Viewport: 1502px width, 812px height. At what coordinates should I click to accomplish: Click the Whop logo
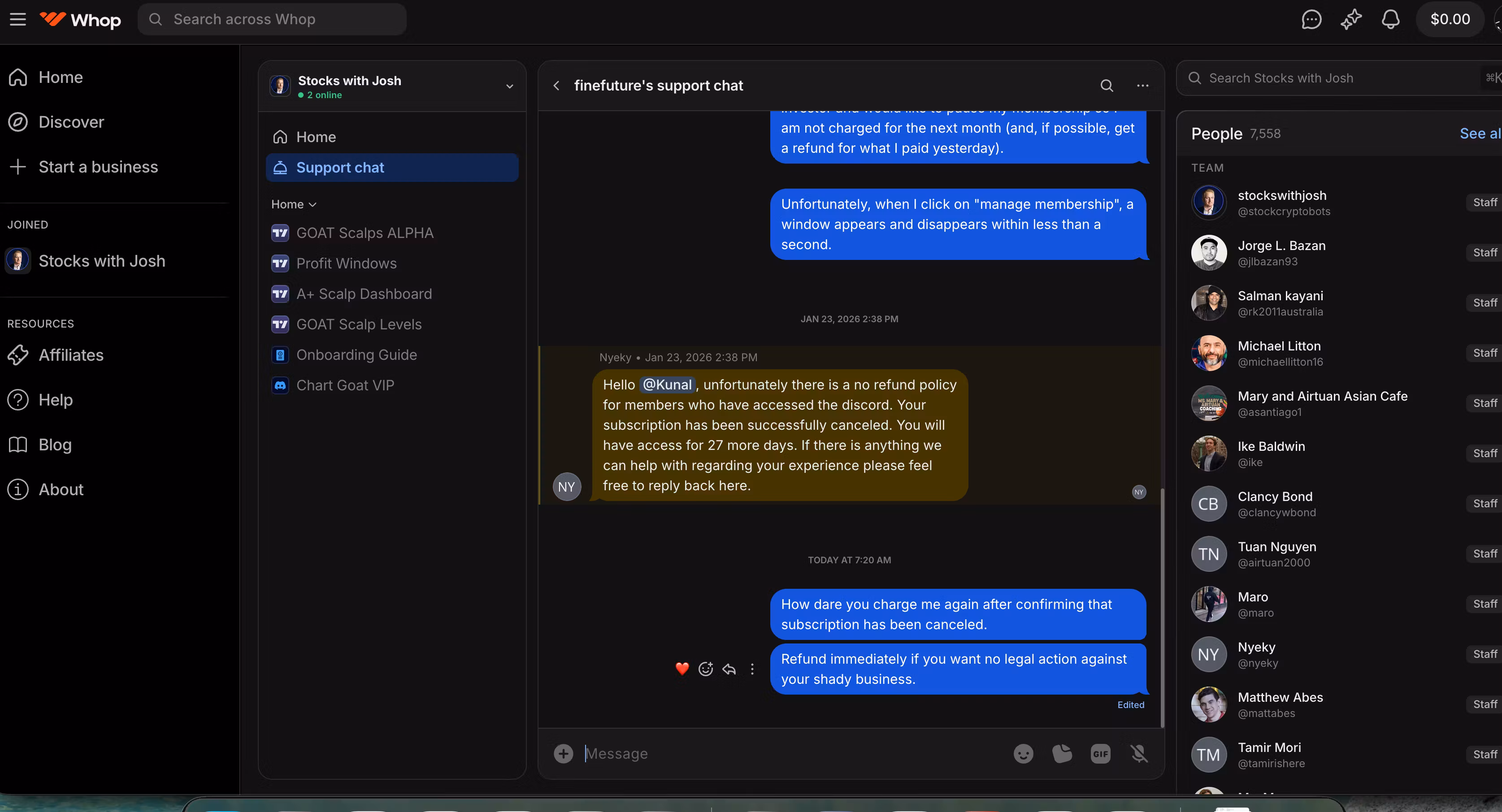tap(80, 20)
